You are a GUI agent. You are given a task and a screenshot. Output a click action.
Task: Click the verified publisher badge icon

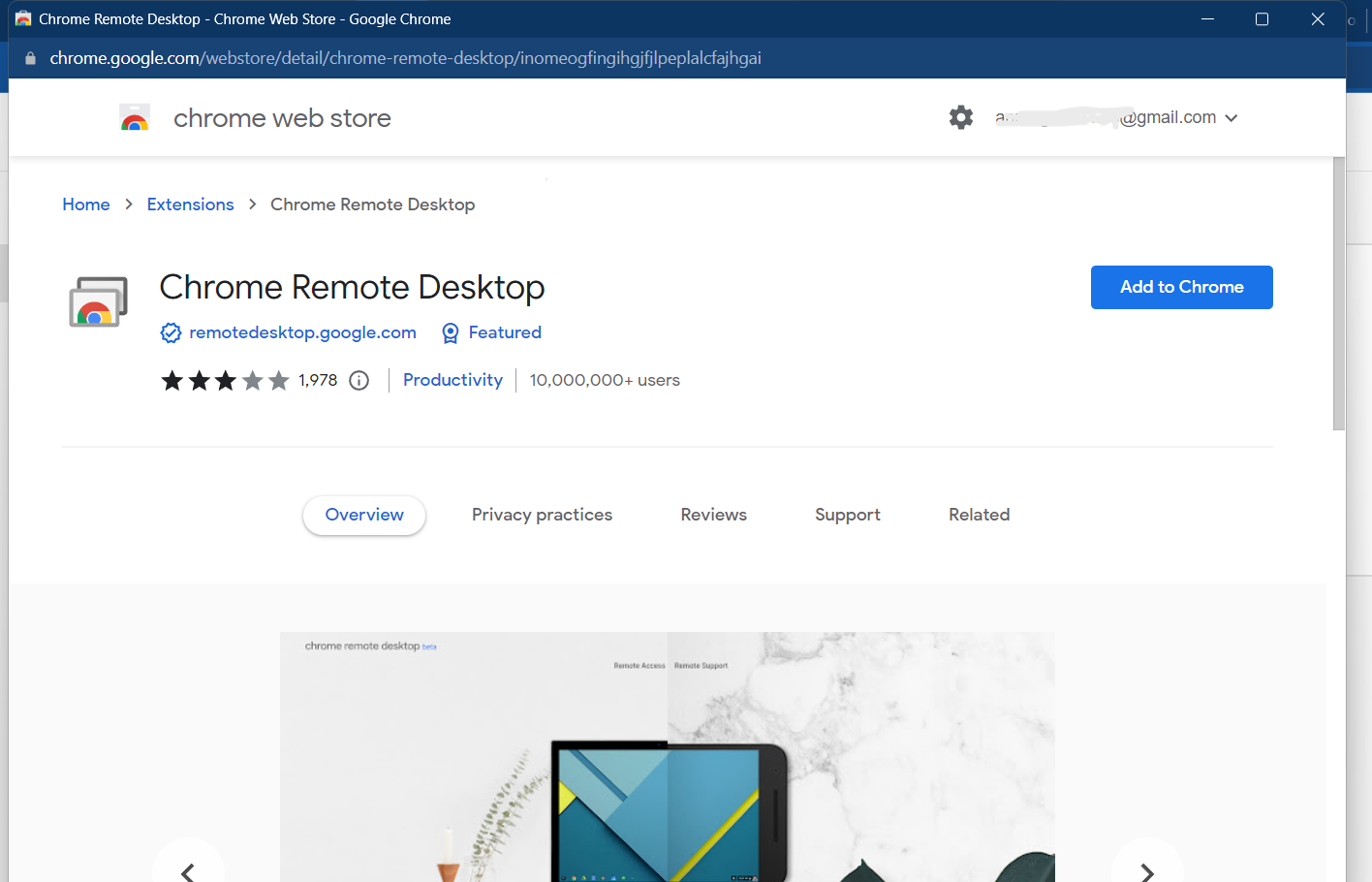tap(171, 333)
